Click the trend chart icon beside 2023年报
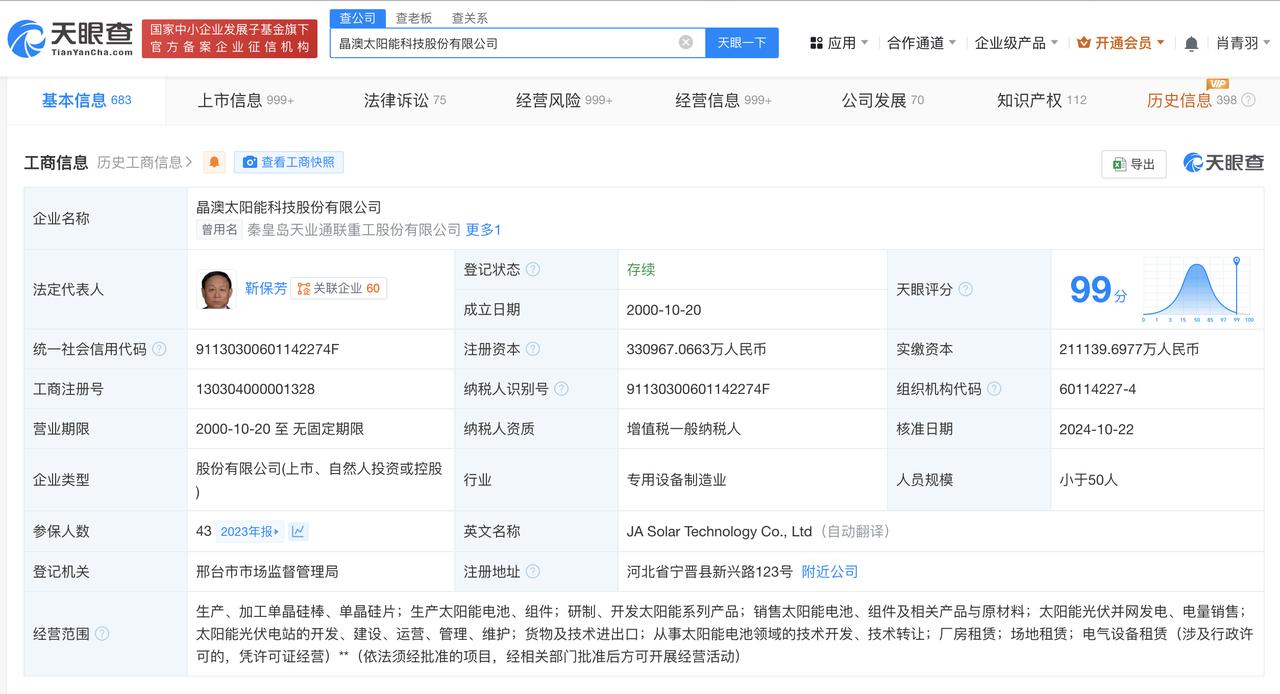 (299, 531)
